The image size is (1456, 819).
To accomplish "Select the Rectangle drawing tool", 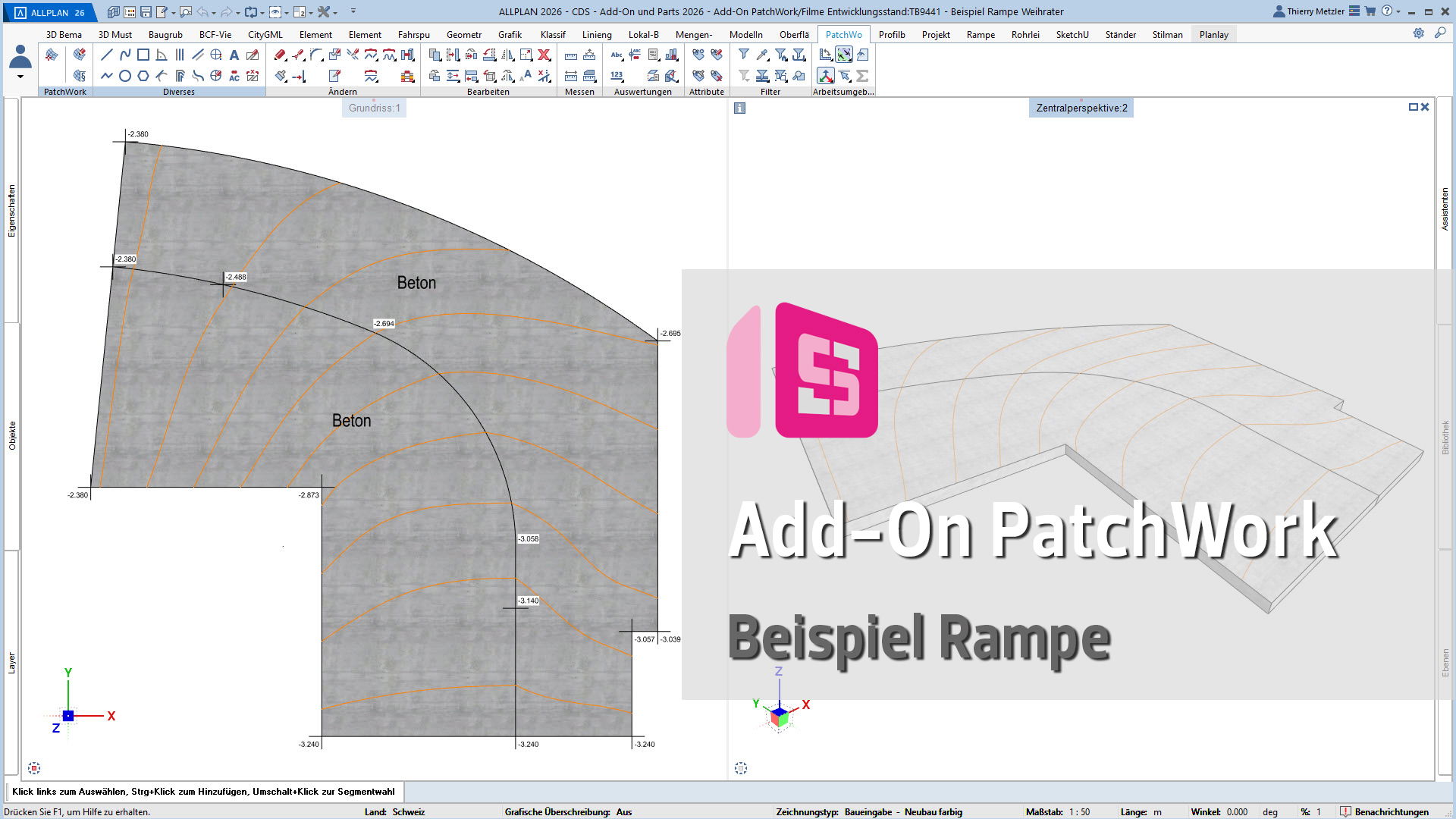I will [143, 55].
